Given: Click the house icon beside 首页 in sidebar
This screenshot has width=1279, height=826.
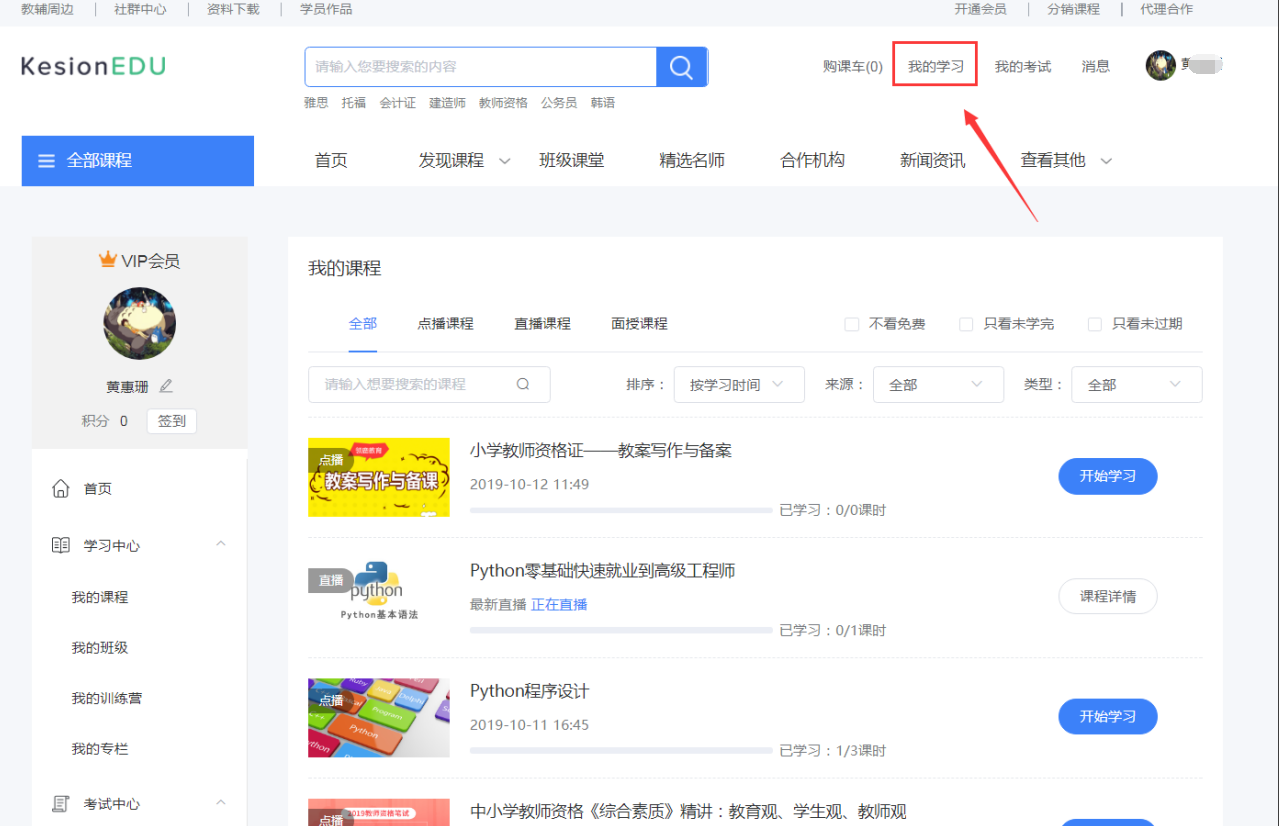Looking at the screenshot, I should [61, 489].
